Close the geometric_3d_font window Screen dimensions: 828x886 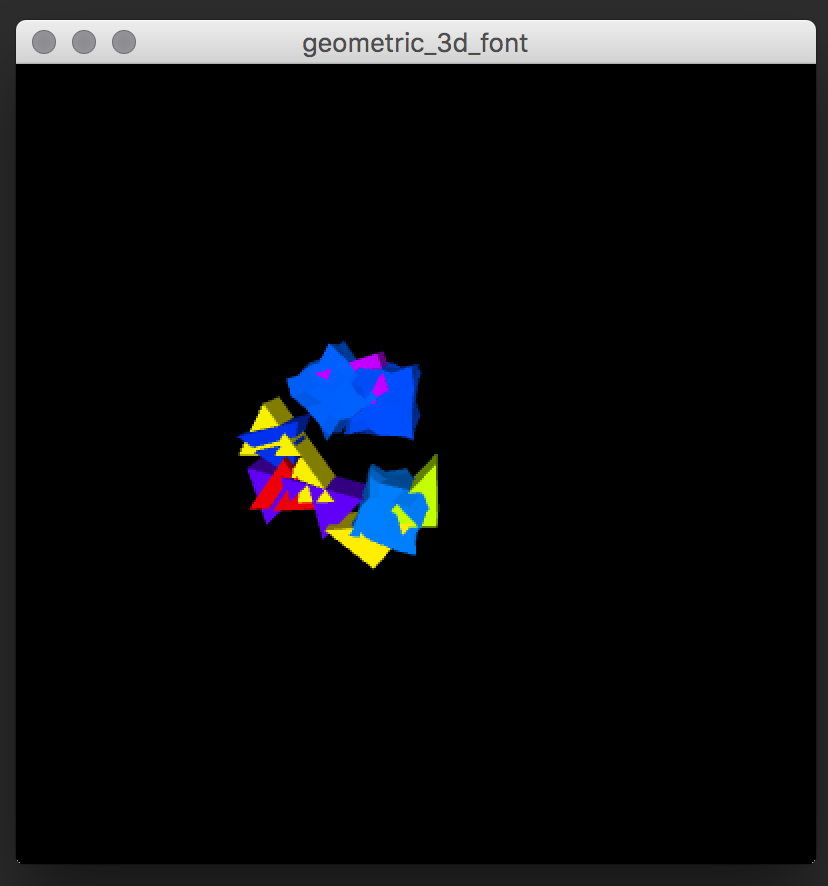click(44, 42)
